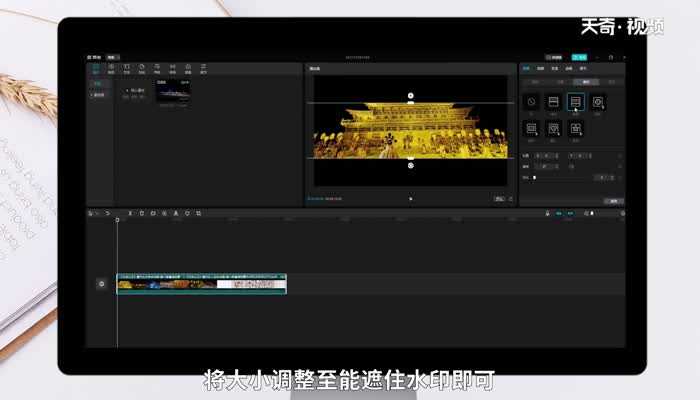Open the Effects tab in the top toolbar
The height and width of the screenshot is (400, 700).
(157, 69)
